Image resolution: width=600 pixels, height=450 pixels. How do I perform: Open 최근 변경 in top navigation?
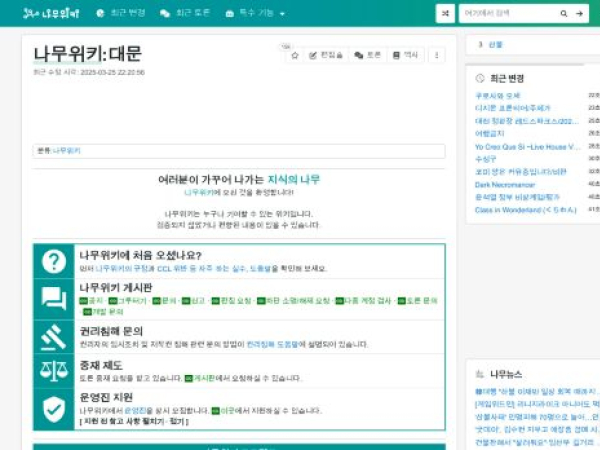click(x=121, y=13)
